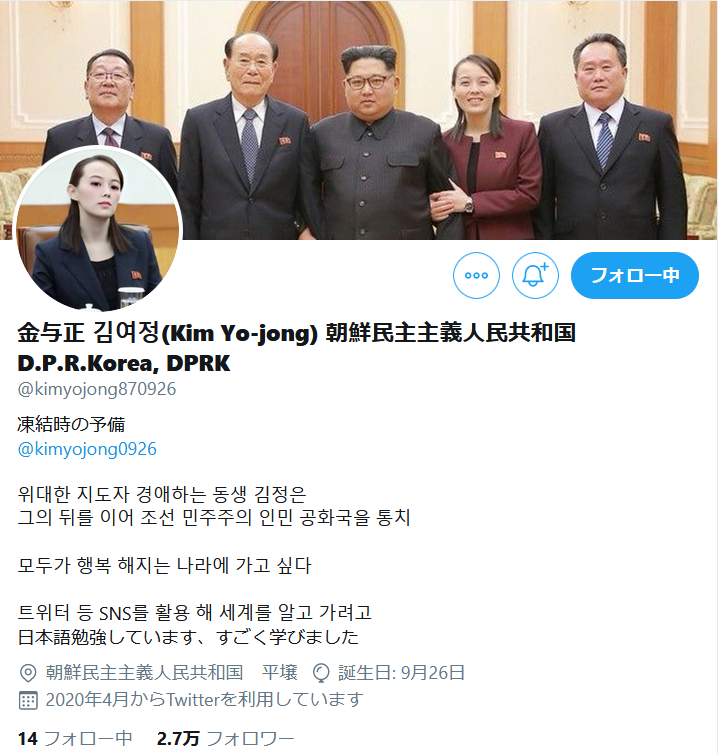This screenshot has height=754, width=718.
Task: Open the 2.7万 フォロワー followers list
Action: [x=225, y=739]
